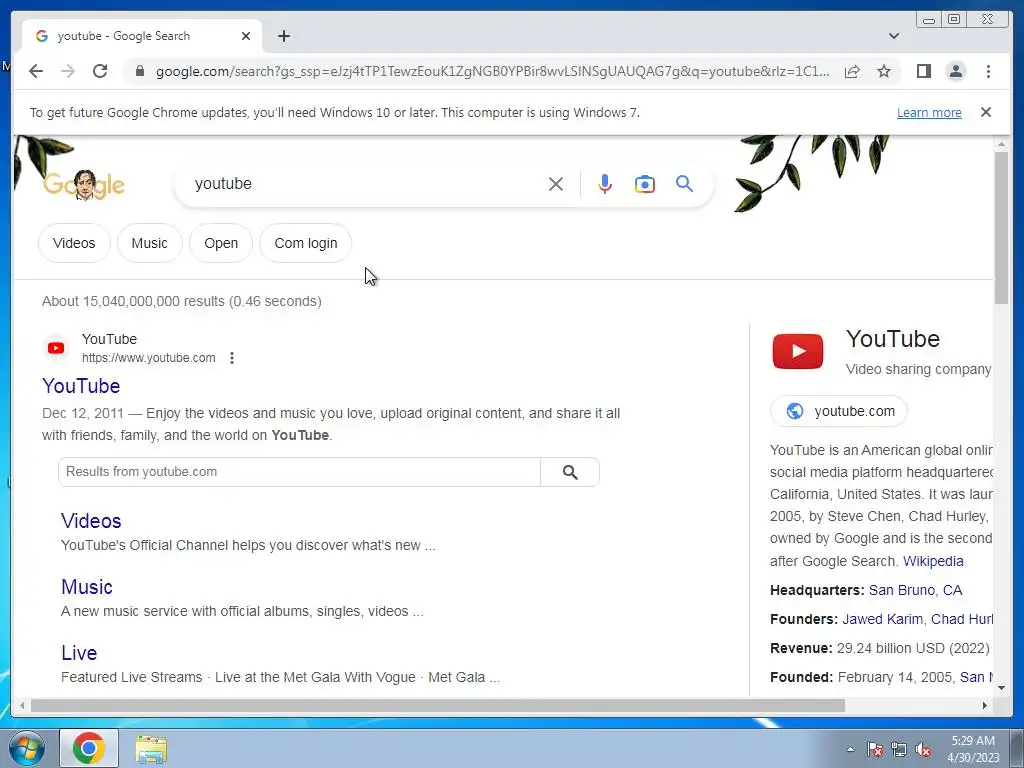Open the tab search chevron
1024x768 pixels.
(x=894, y=36)
